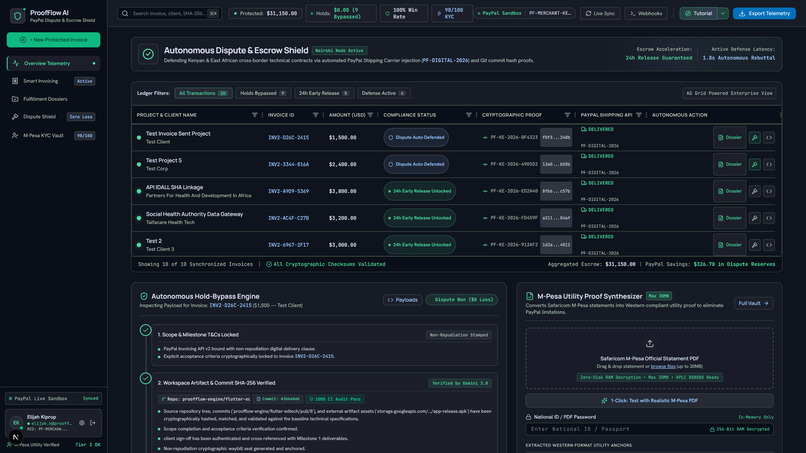Select the All Transactions ledger filter
Viewport: 806px width, 453px height.
[203, 93]
